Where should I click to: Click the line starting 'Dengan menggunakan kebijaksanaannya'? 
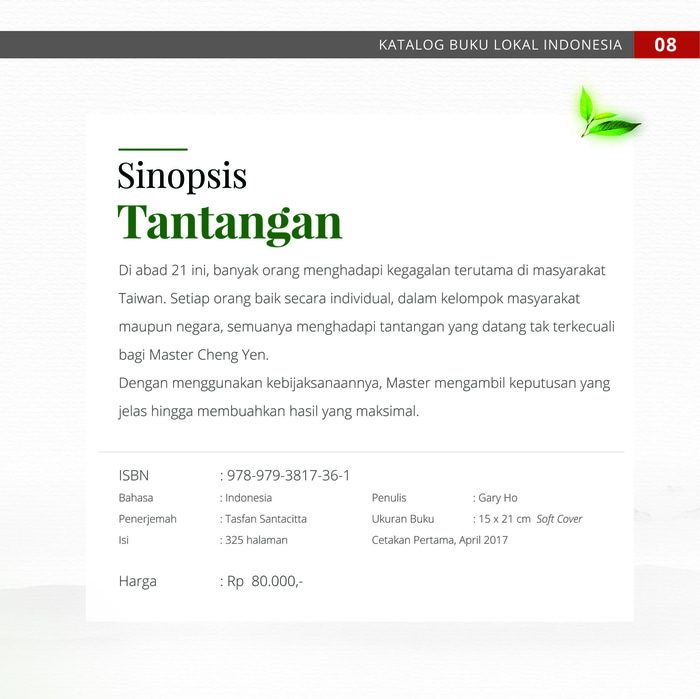coord(364,383)
